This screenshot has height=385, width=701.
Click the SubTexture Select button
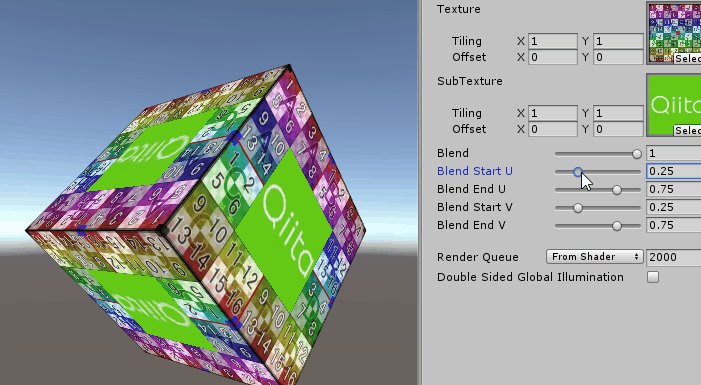pyautogui.click(x=687, y=130)
